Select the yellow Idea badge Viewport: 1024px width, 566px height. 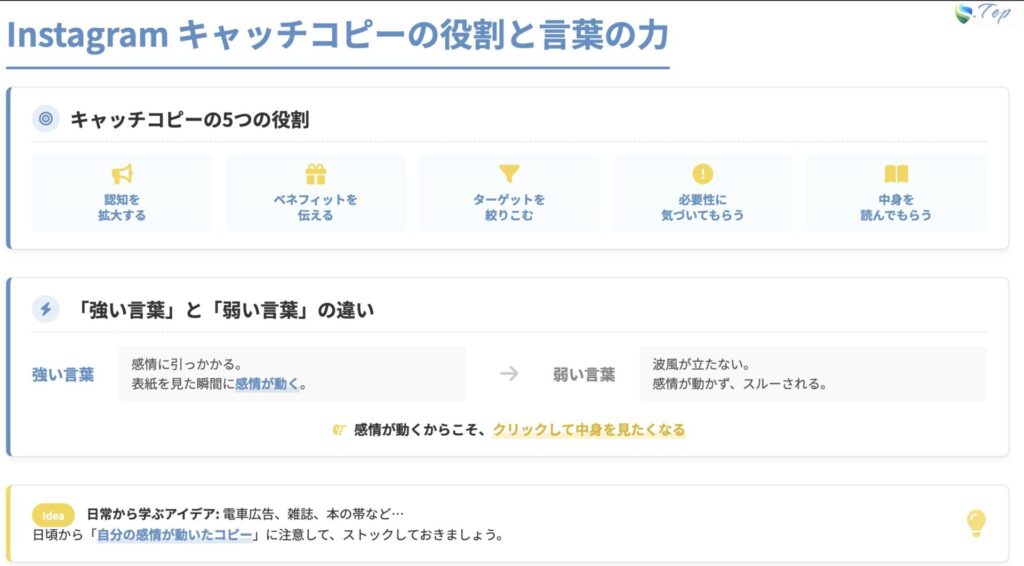coord(53,515)
